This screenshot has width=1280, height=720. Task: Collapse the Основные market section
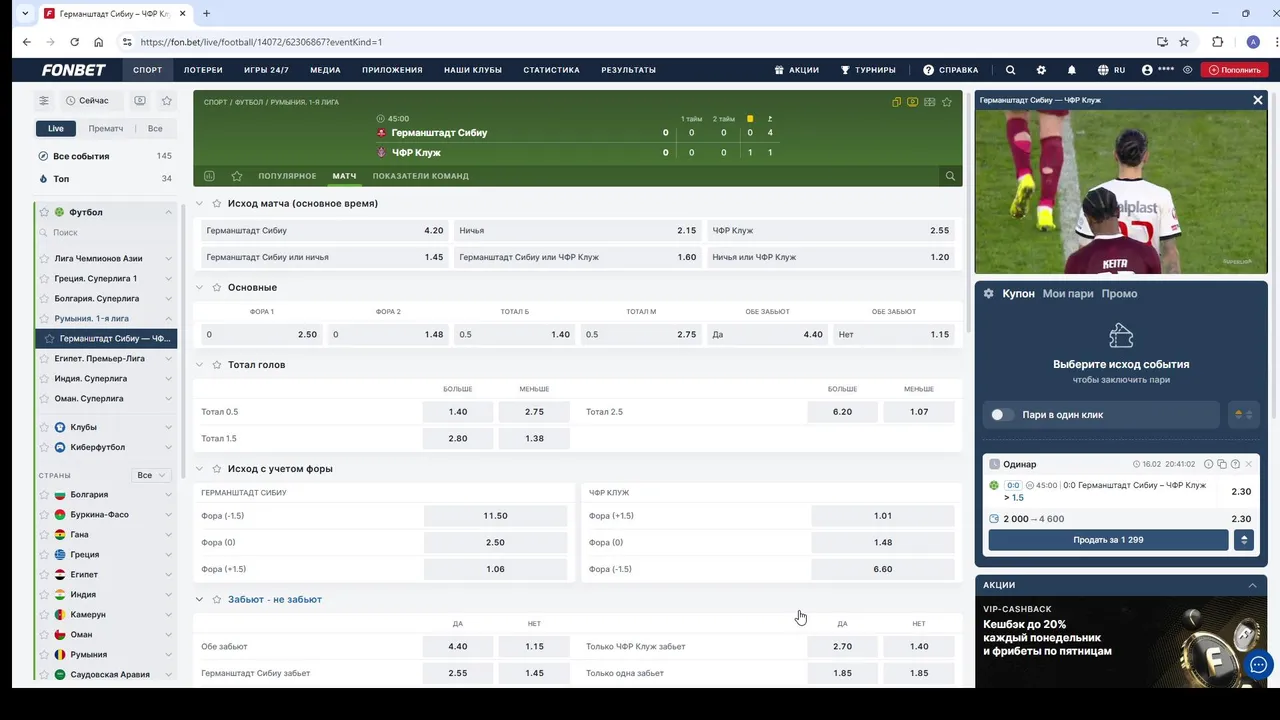click(x=199, y=288)
